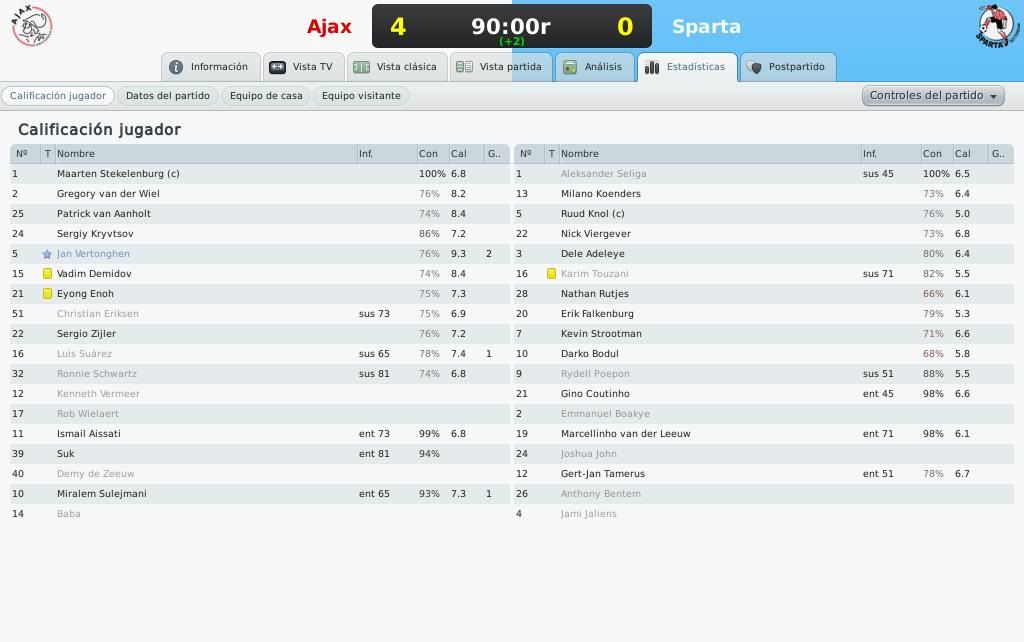Open the Estadísticas tab
The image size is (1024, 642).
[x=687, y=67]
